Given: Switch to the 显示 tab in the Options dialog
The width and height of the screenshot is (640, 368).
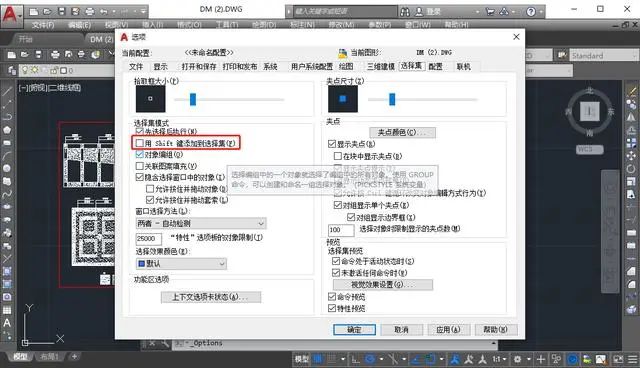Looking at the screenshot, I should pos(160,67).
